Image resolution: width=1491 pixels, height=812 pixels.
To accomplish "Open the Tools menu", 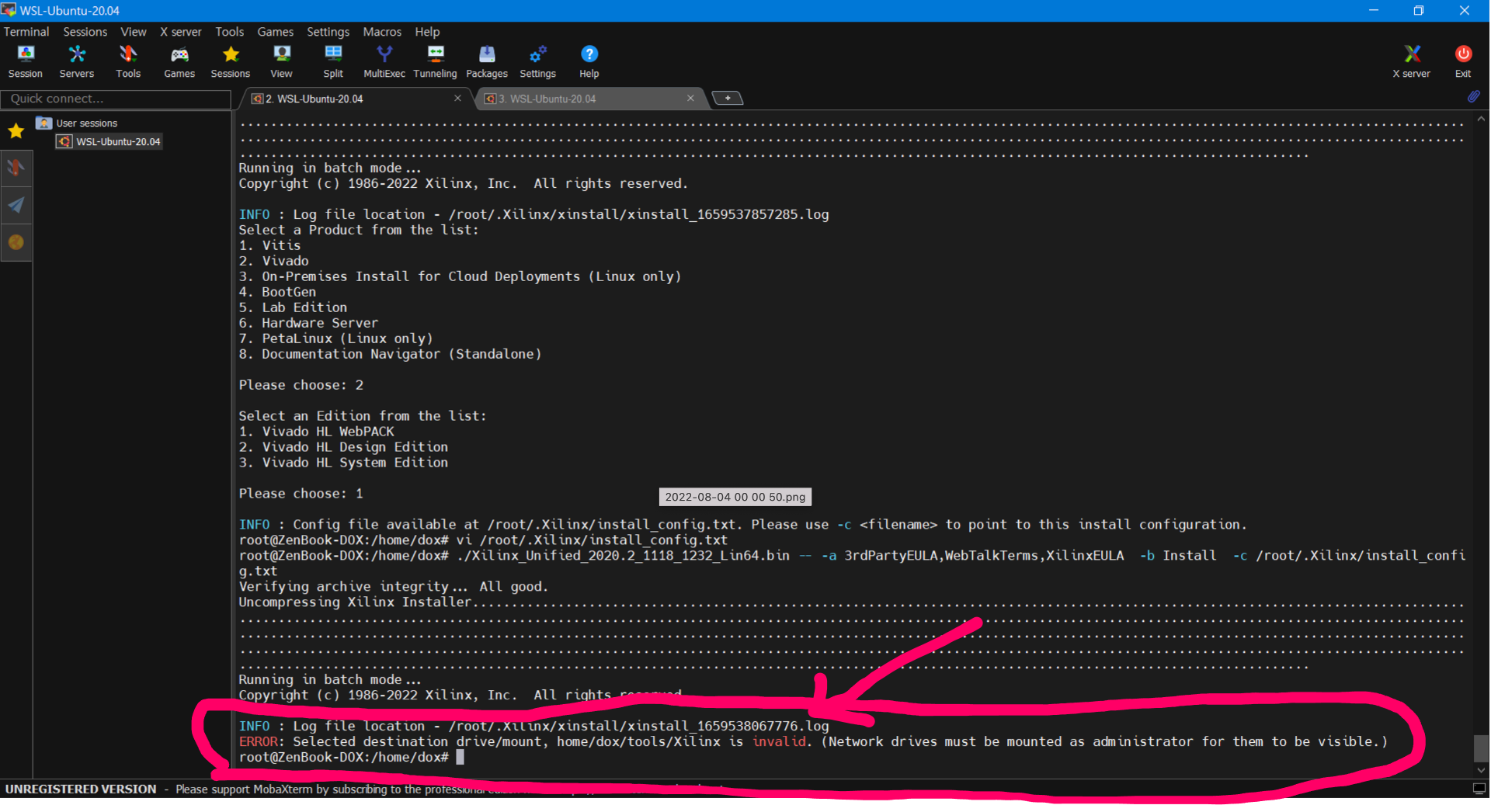I will point(230,32).
